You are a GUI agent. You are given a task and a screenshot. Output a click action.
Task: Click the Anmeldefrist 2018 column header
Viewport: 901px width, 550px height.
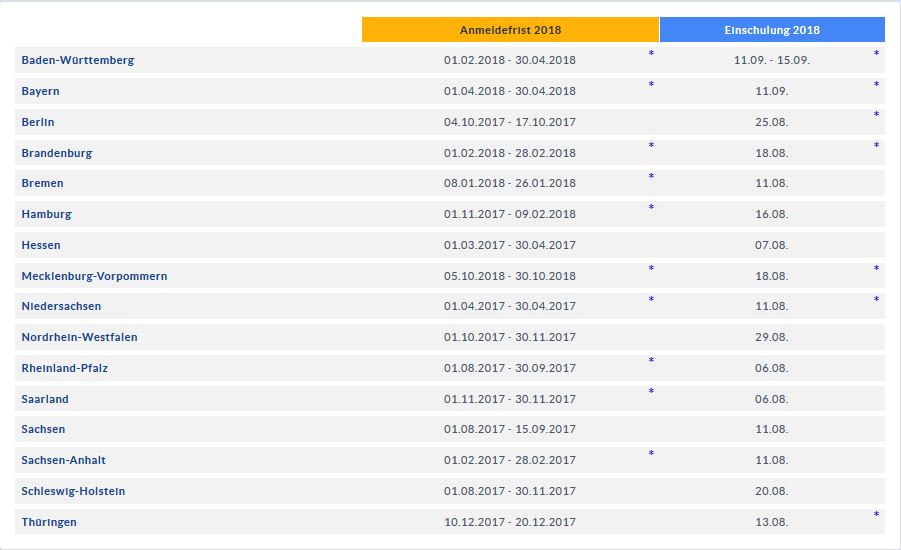[x=510, y=30]
